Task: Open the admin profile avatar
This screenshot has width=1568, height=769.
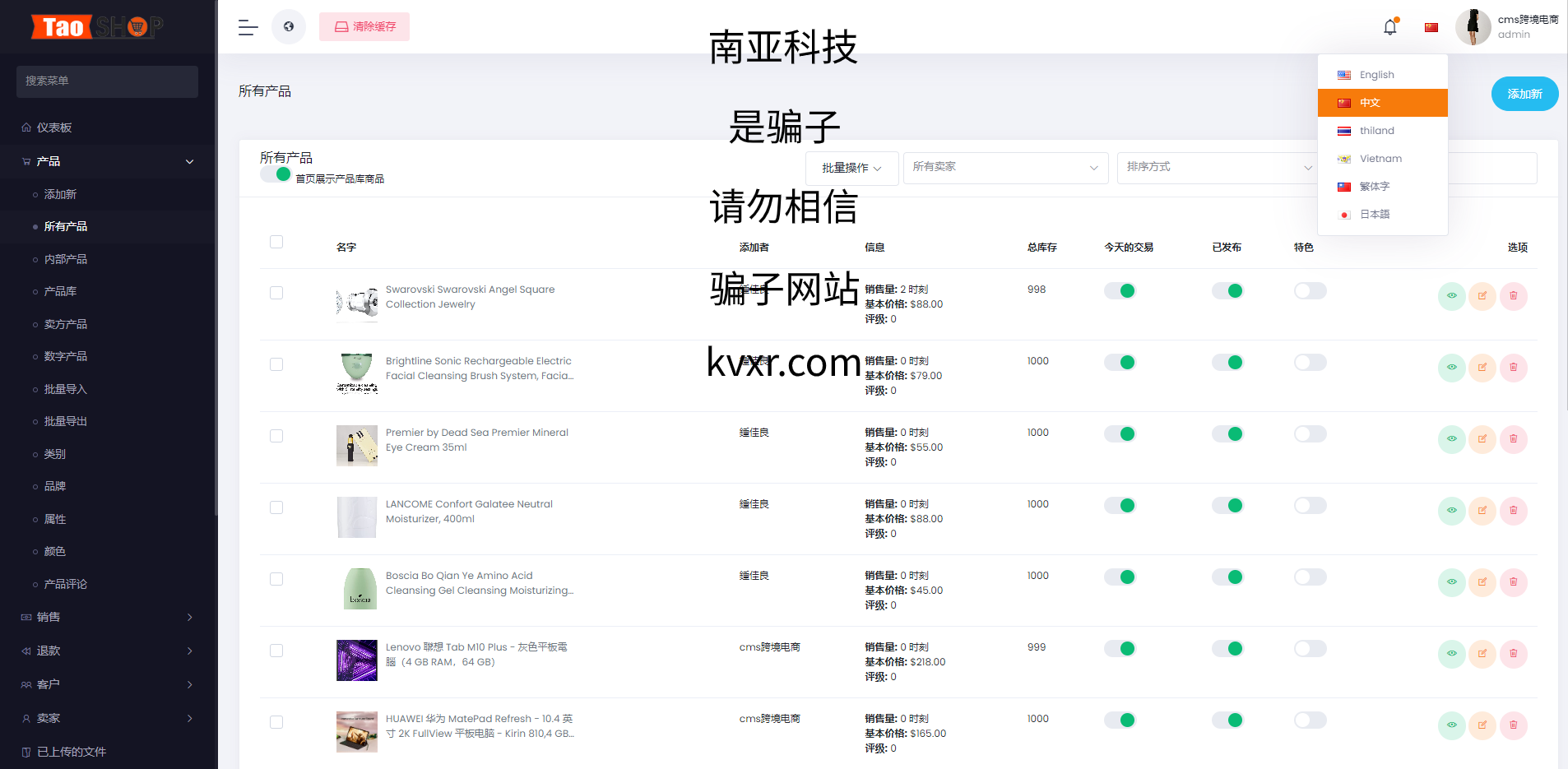Action: (1473, 27)
